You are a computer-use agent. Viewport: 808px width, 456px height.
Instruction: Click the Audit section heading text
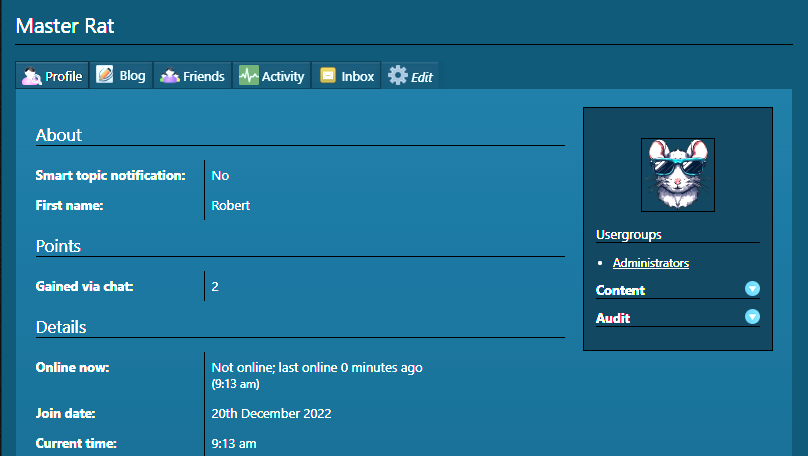613,318
